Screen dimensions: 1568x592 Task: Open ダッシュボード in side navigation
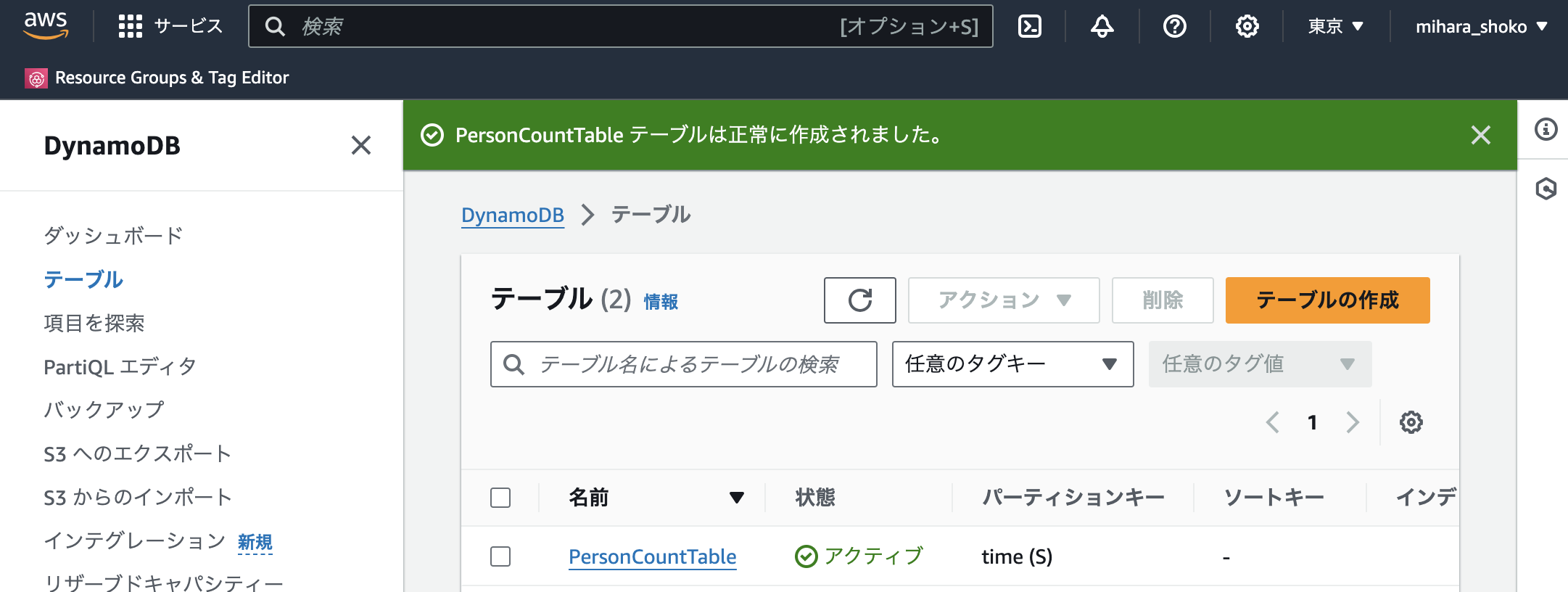pos(113,236)
